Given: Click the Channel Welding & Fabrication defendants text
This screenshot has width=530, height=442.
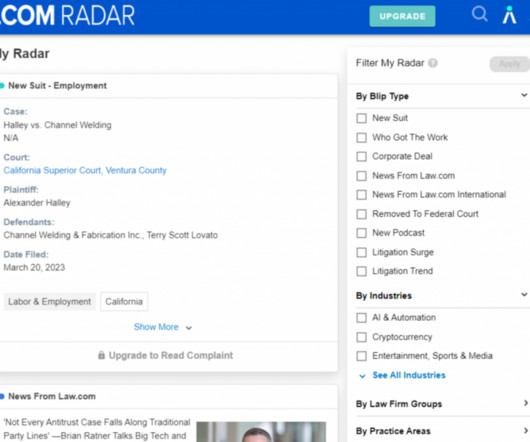Looking at the screenshot, I should (111, 235).
